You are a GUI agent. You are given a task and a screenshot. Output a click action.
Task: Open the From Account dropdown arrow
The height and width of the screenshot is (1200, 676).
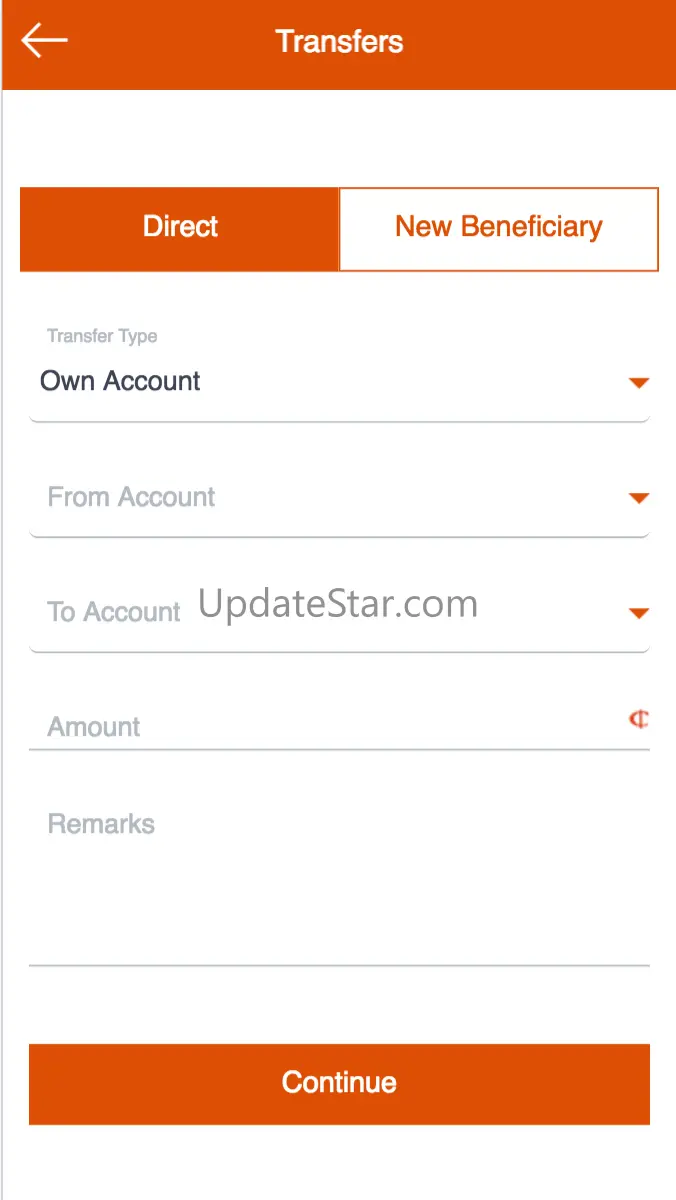(x=639, y=498)
